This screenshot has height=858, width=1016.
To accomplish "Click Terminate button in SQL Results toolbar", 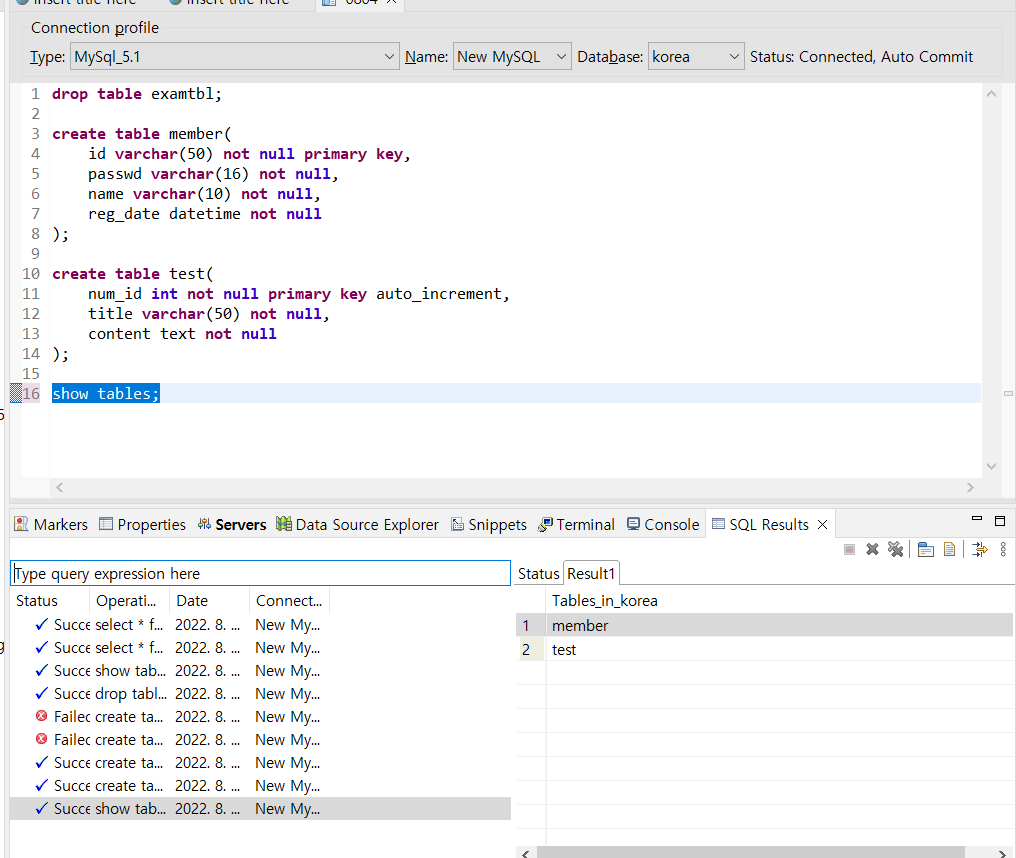I will (x=849, y=550).
